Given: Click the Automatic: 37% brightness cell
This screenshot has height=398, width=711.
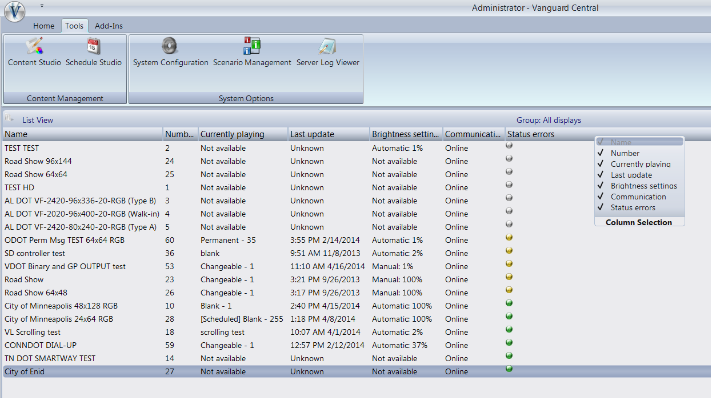Looking at the screenshot, I should (399, 345).
